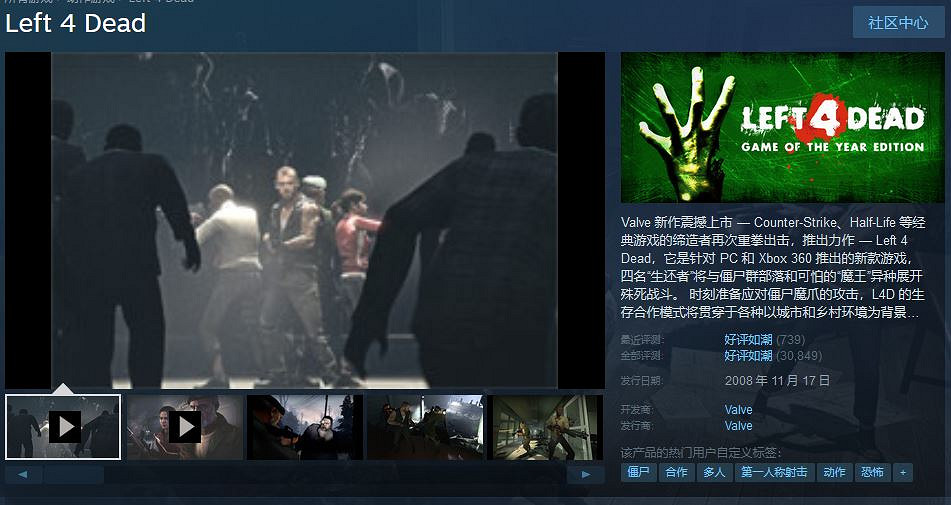This screenshot has width=951, height=505.
Task: Click the plus button to add tags
Action: [x=902, y=472]
